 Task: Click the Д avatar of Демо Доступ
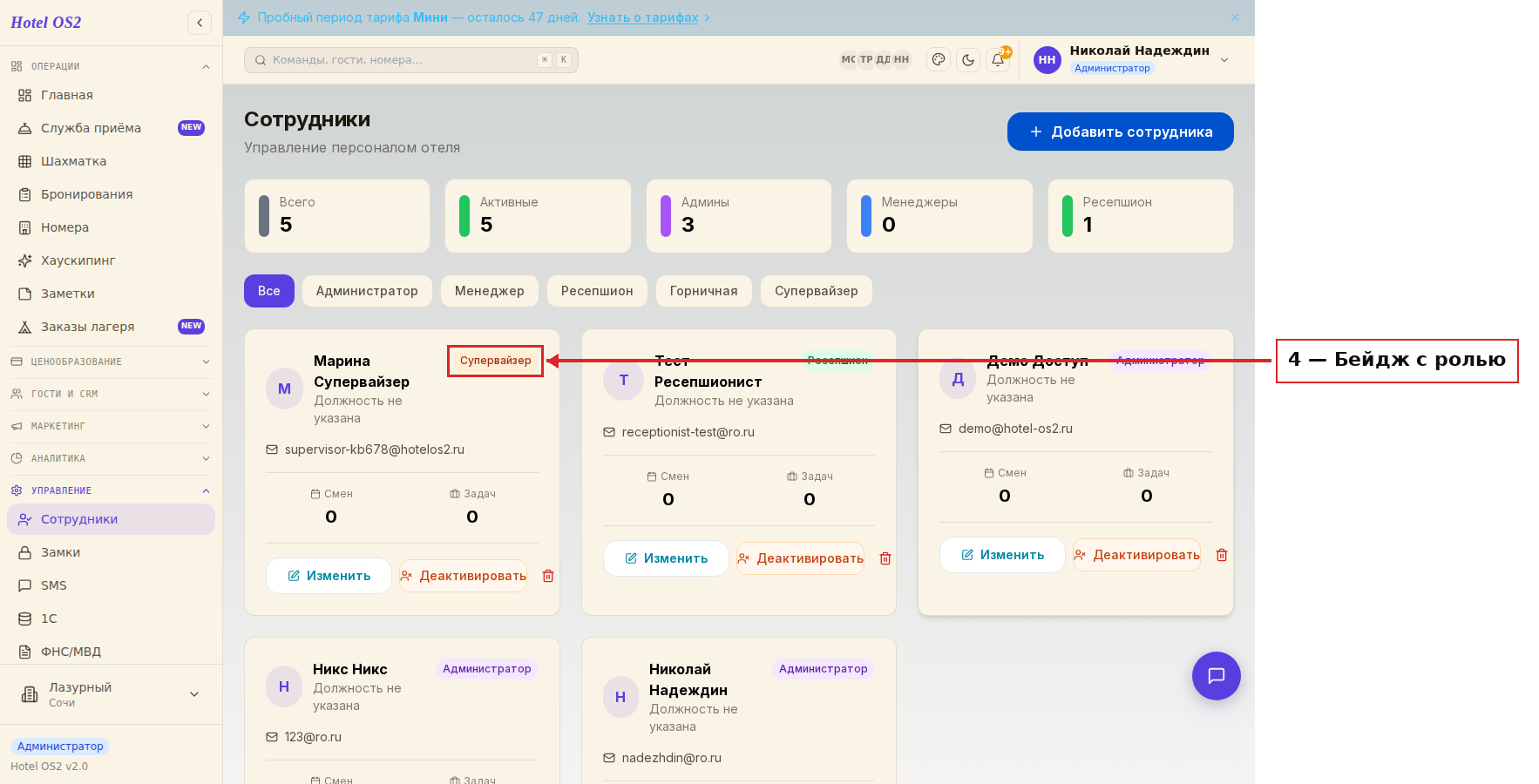tap(958, 379)
